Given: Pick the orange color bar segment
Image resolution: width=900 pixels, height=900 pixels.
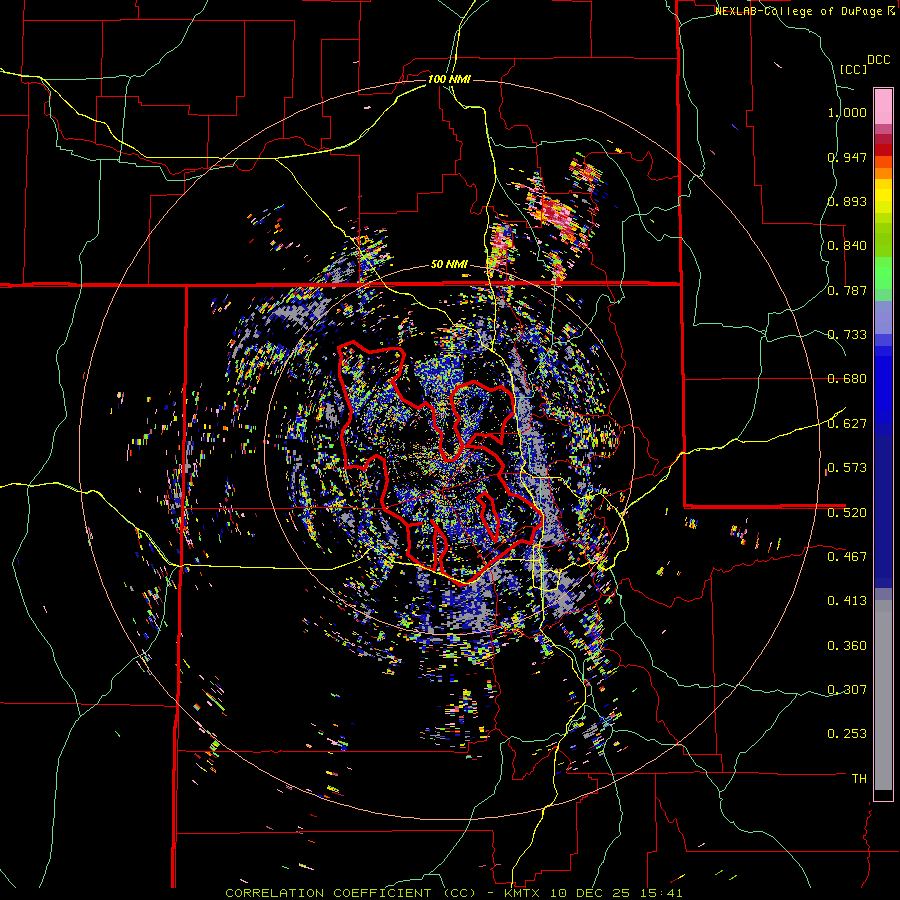Looking at the screenshot, I should [x=883, y=173].
